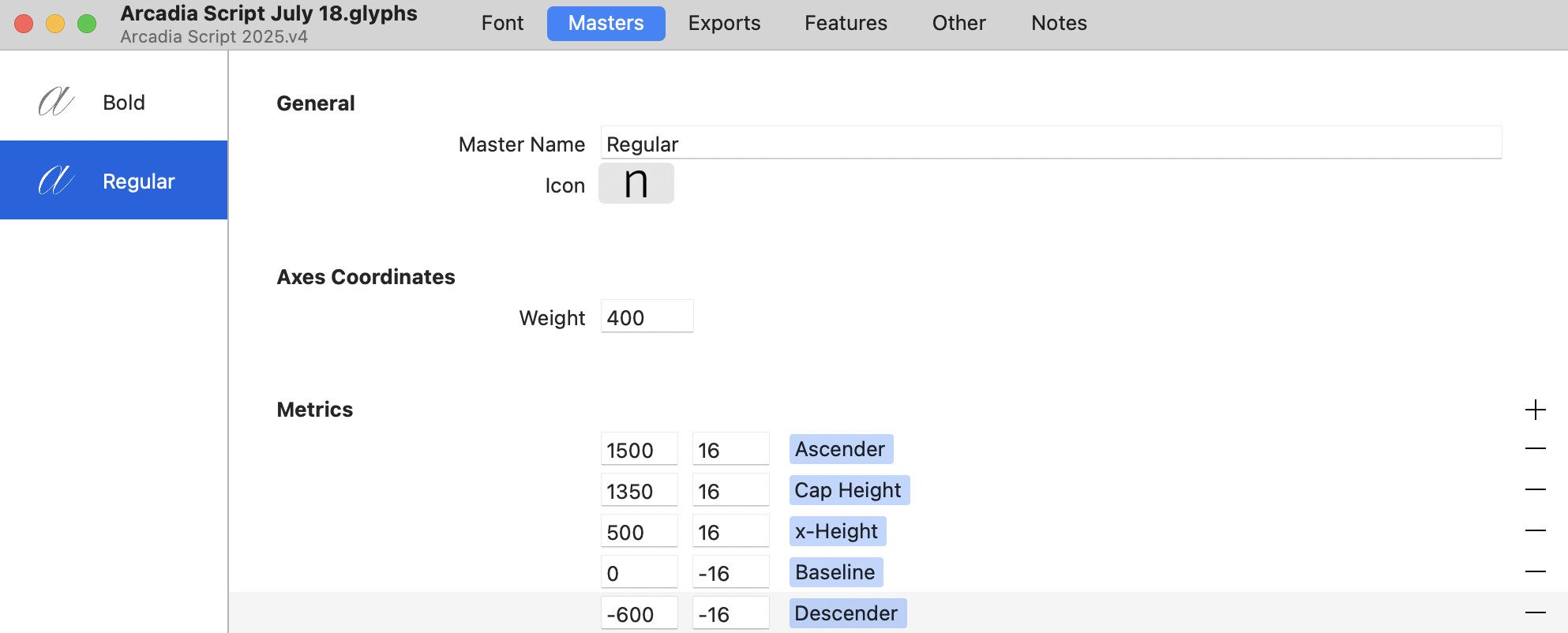Go to the Features tab

(846, 23)
